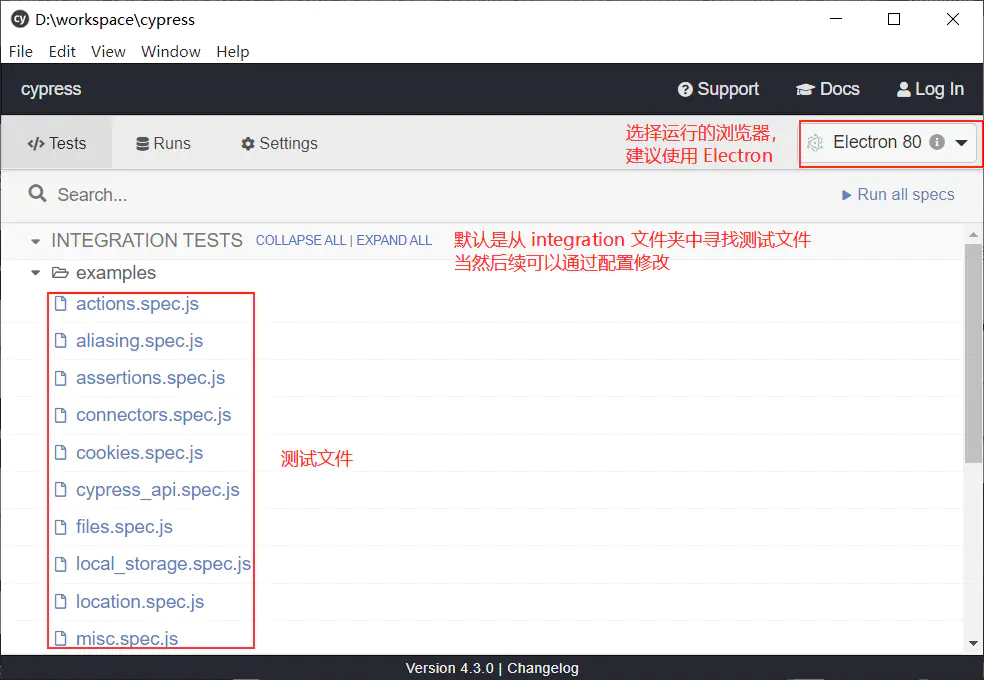
Task: Click the vertical scrollbar thumb
Action: pyautogui.click(x=973, y=354)
